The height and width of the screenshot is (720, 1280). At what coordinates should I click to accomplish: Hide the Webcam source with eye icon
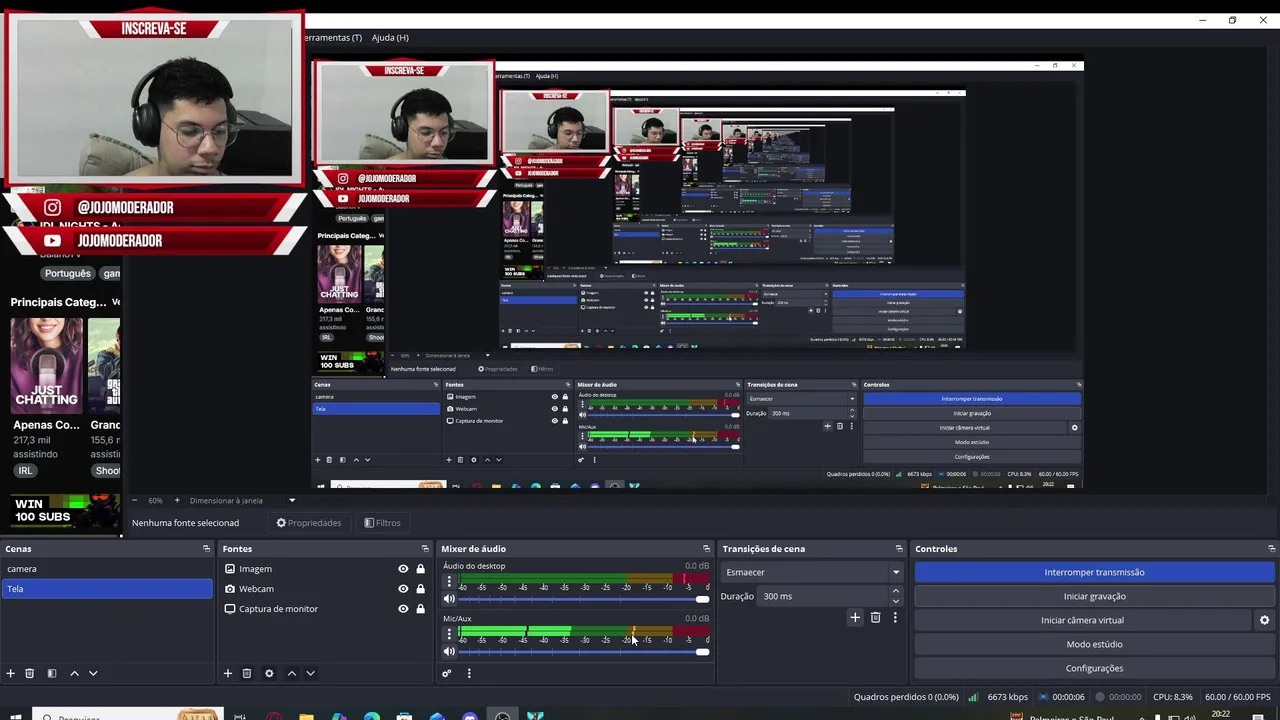click(x=403, y=589)
